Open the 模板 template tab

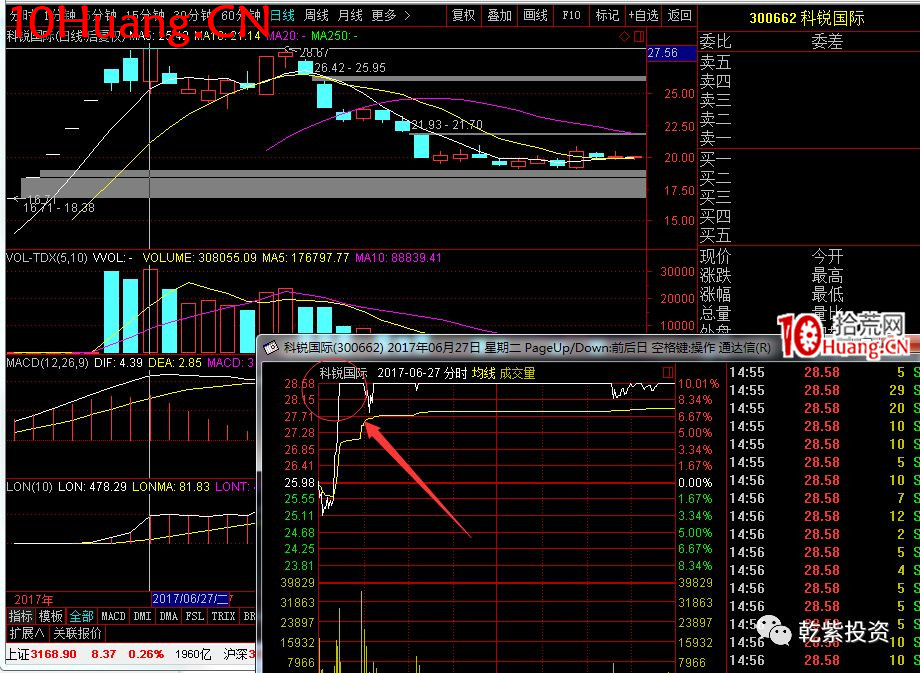click(50, 616)
